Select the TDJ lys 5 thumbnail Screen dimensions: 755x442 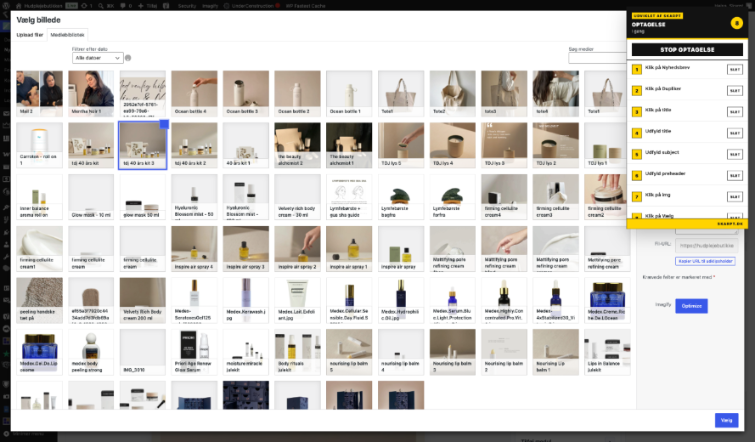click(x=401, y=145)
